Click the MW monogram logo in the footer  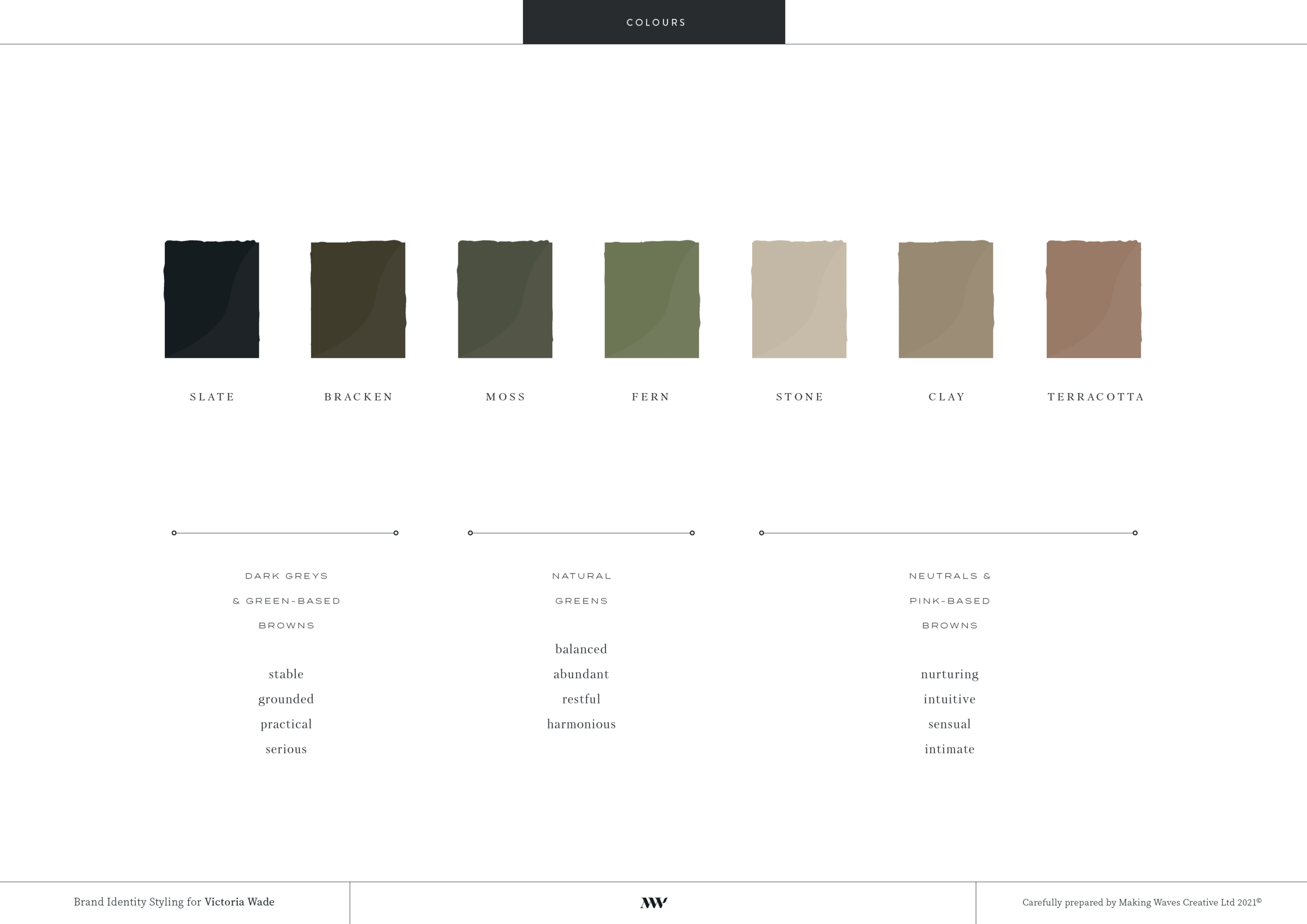pyautogui.click(x=653, y=903)
